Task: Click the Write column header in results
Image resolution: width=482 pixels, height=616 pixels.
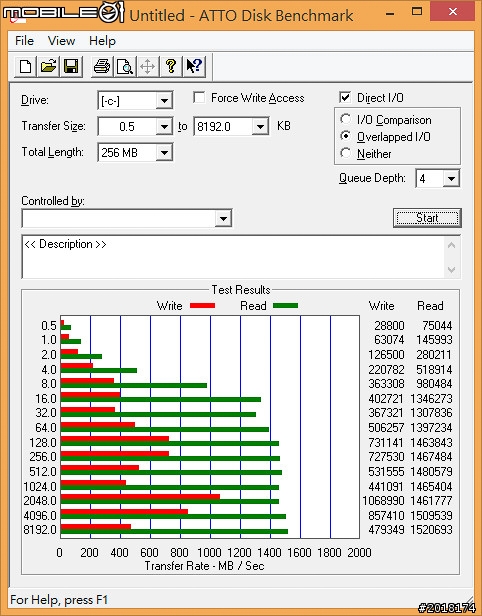Action: (381, 306)
